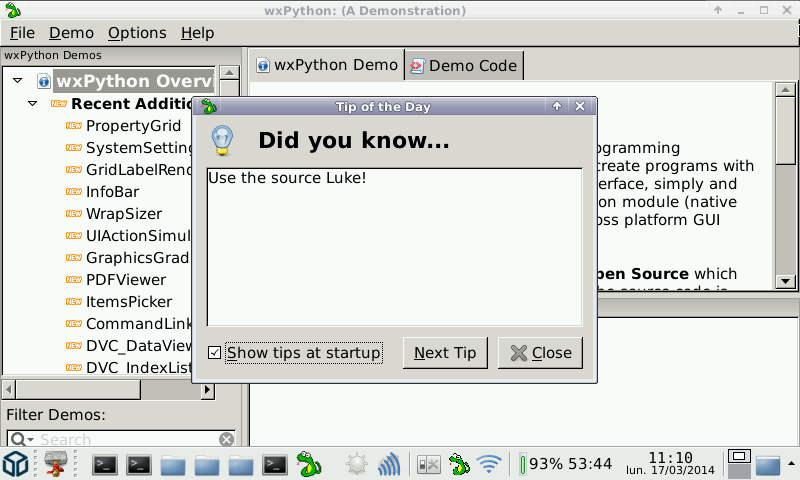
Task: Select GraphicsGradient in the demo tree
Action: click(139, 258)
